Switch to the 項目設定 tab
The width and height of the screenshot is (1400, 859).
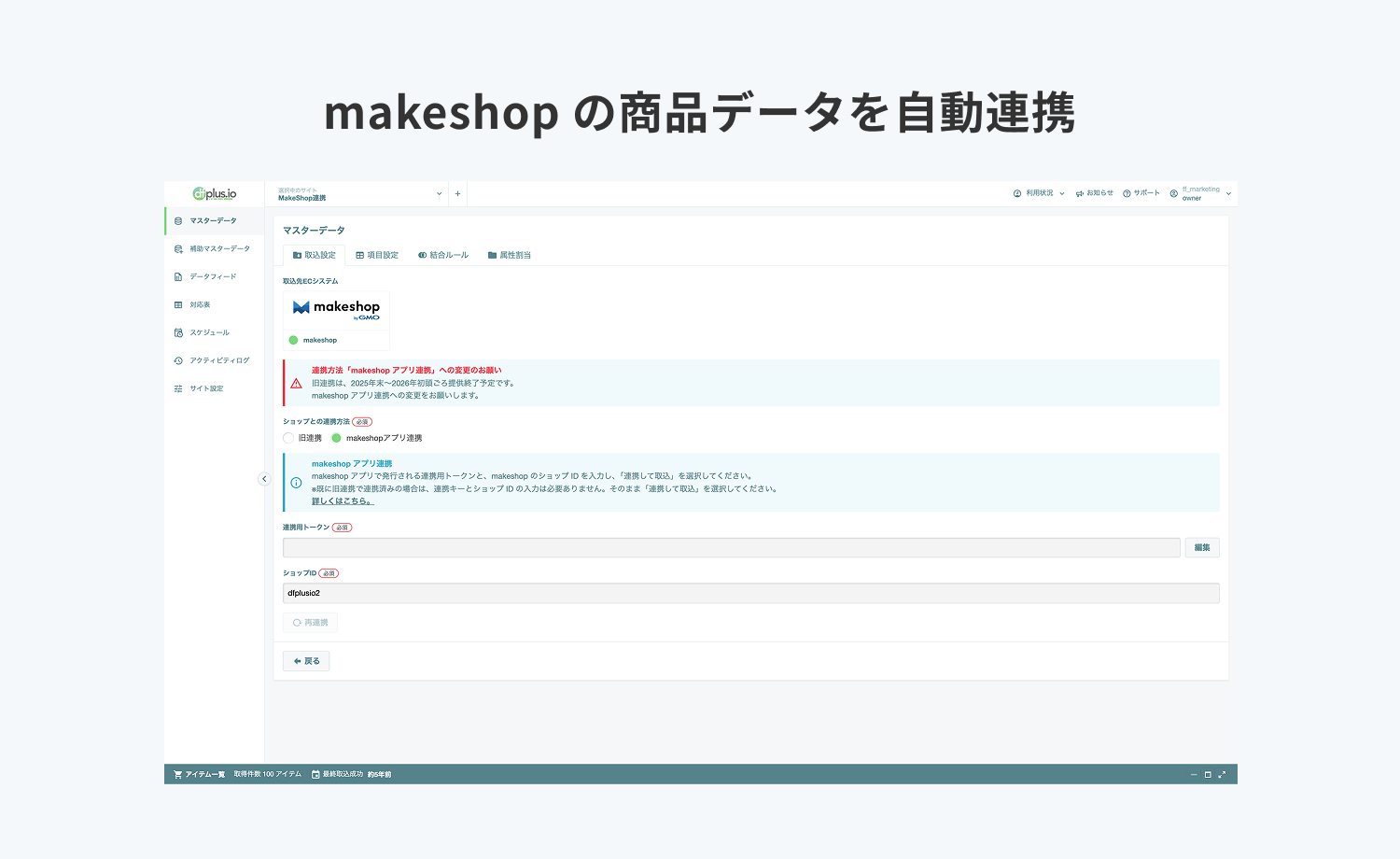point(377,254)
